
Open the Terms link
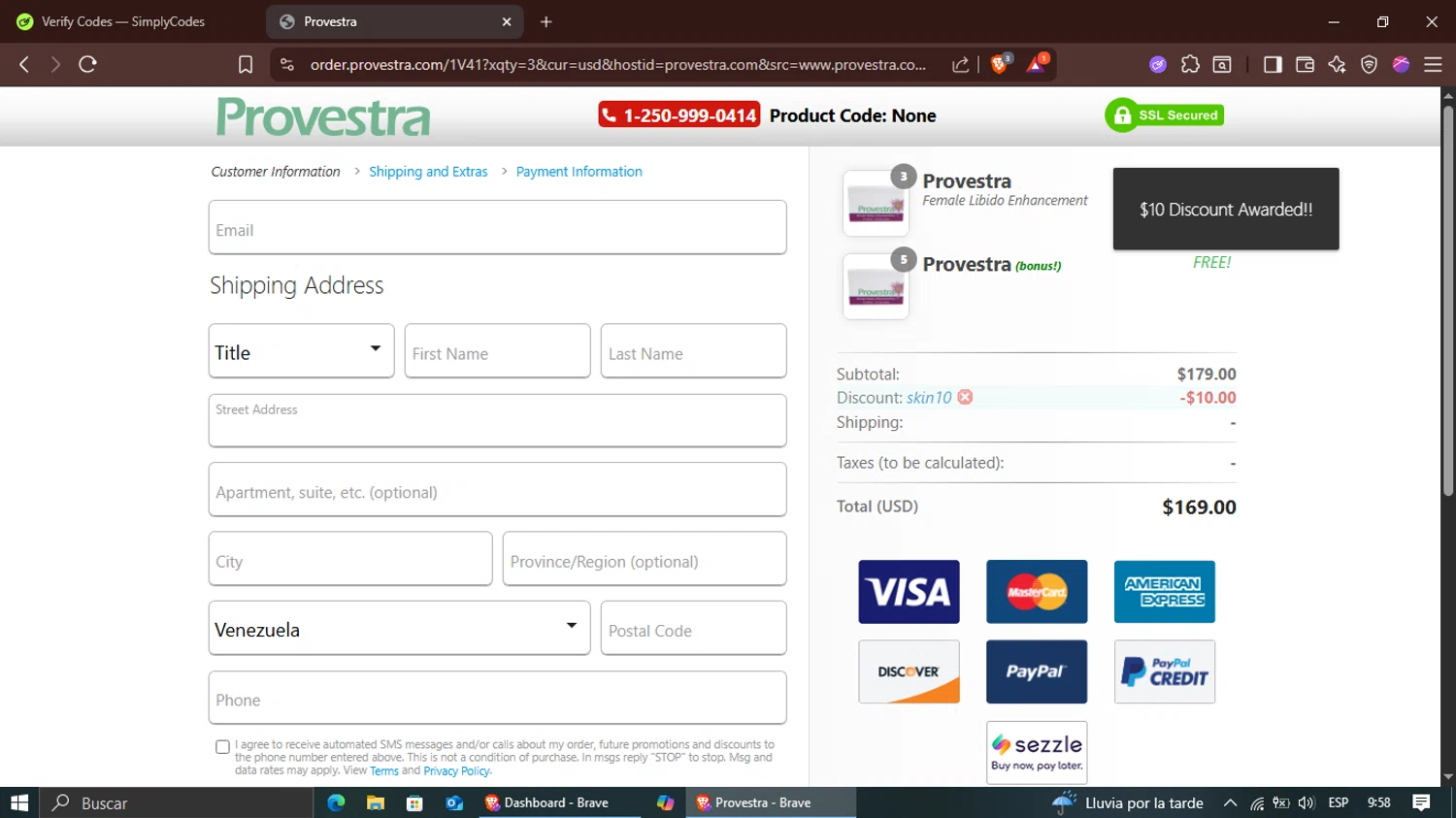384,771
